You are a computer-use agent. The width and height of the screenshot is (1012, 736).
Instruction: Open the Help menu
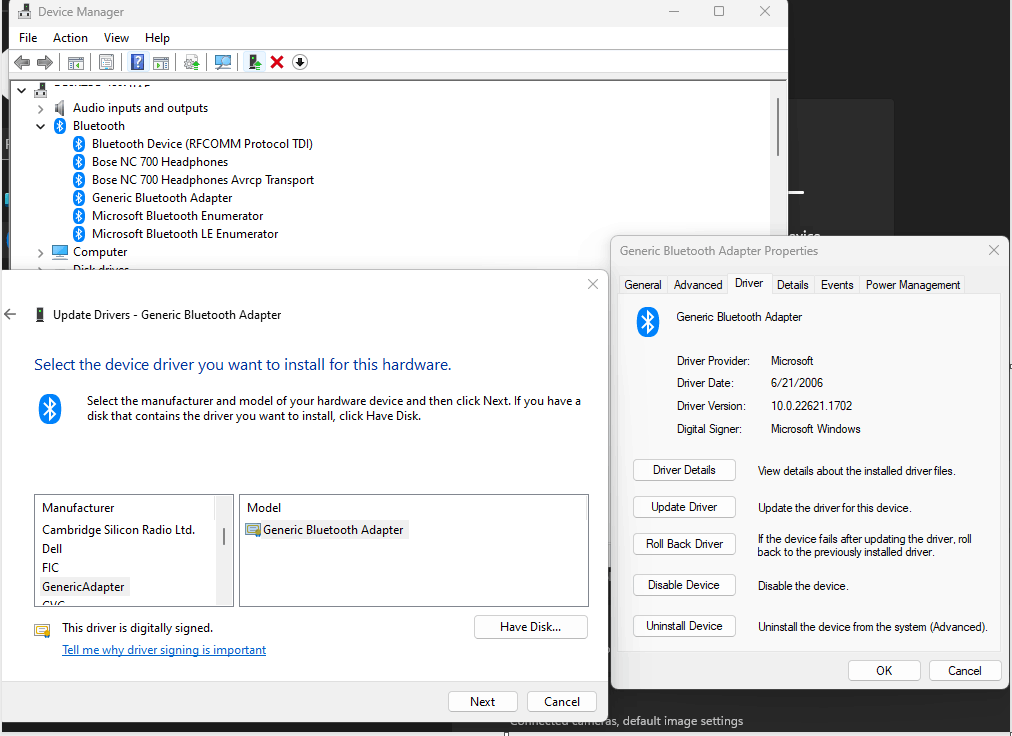click(157, 38)
